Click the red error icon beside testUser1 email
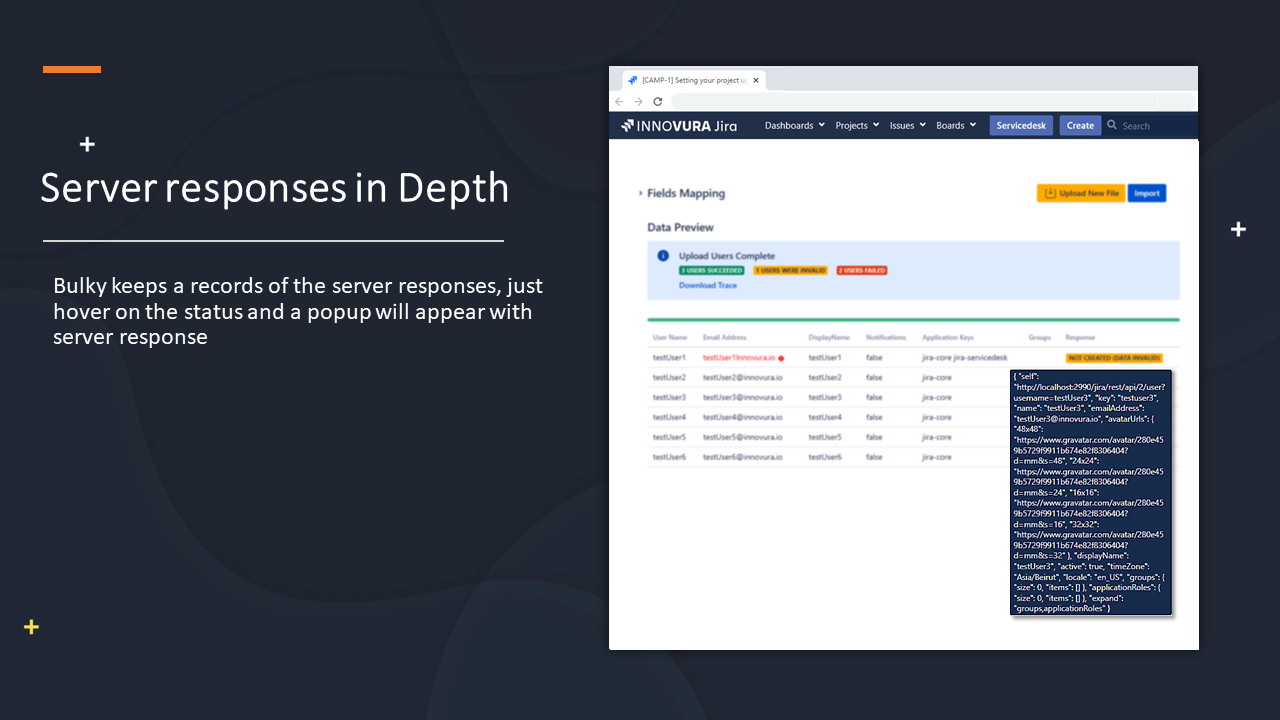The height and width of the screenshot is (720, 1280). (x=782, y=358)
